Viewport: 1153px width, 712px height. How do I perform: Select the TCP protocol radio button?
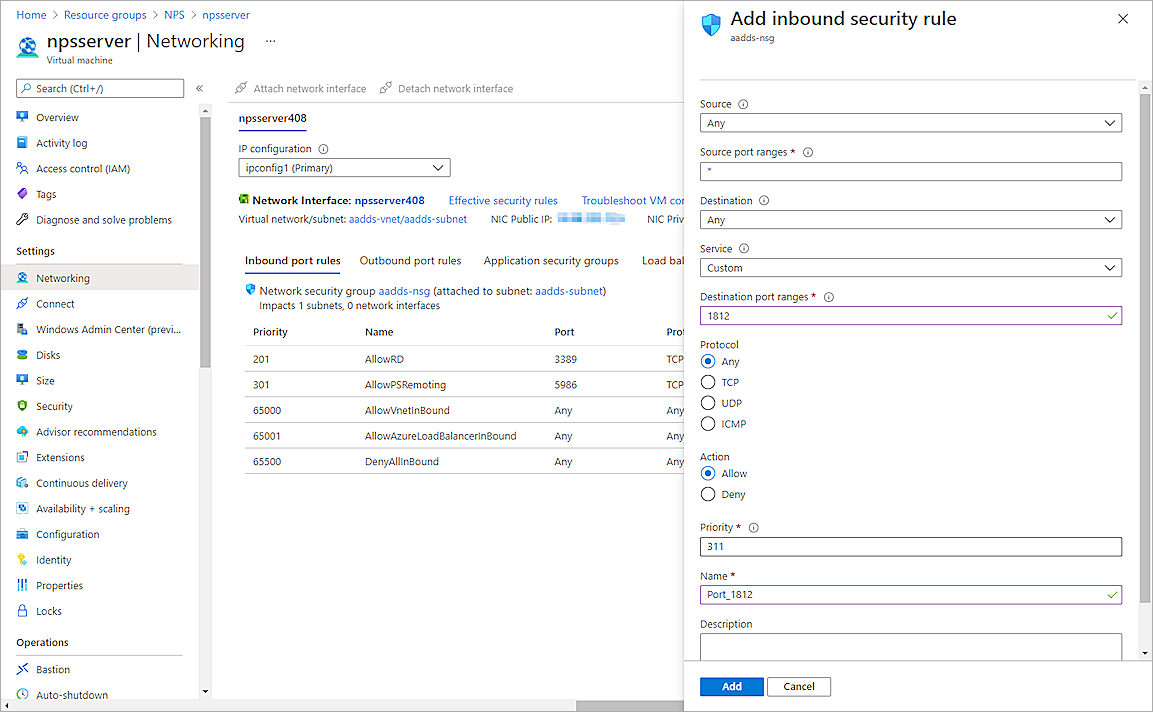coord(708,382)
